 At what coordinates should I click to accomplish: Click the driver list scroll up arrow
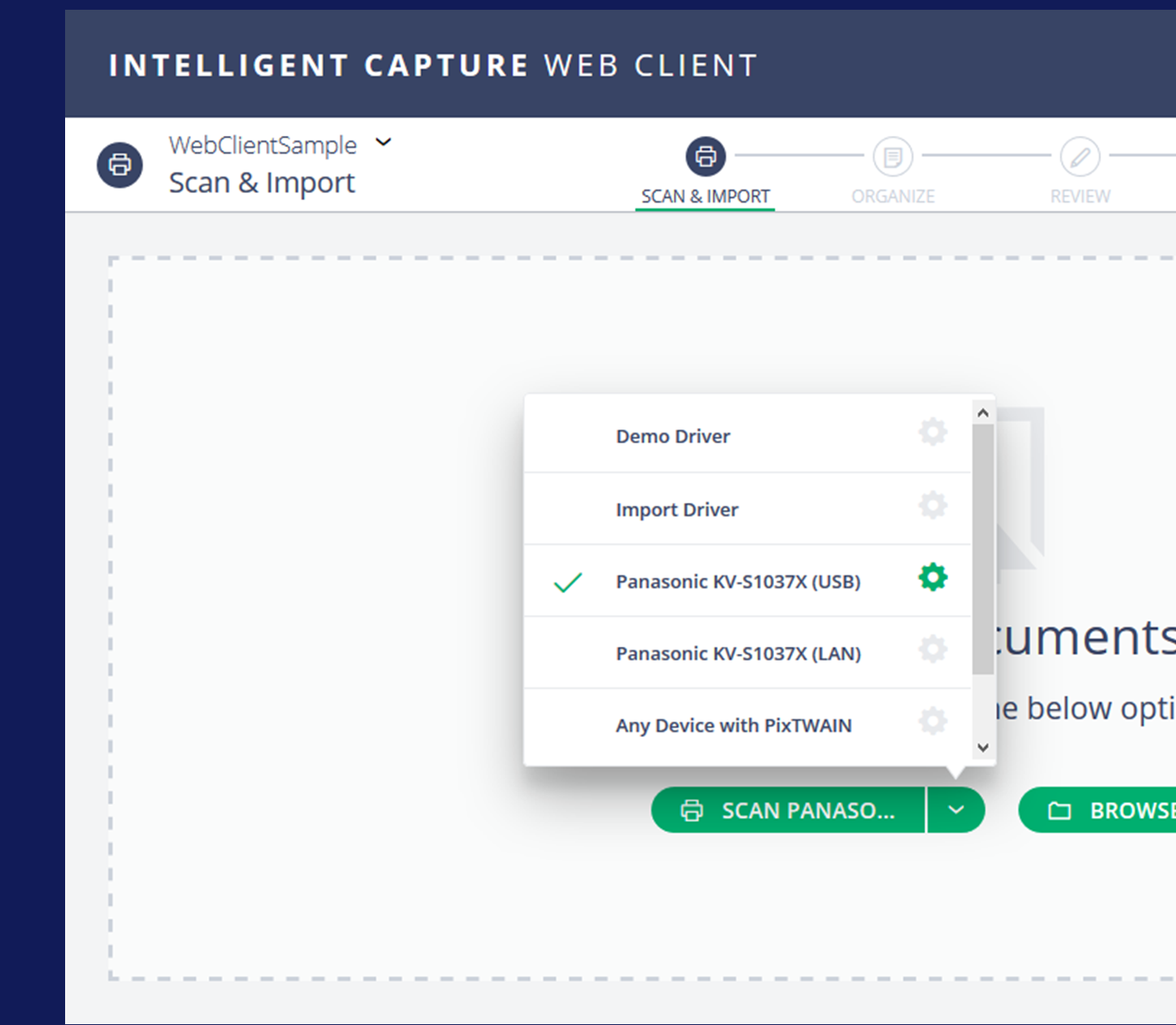983,413
